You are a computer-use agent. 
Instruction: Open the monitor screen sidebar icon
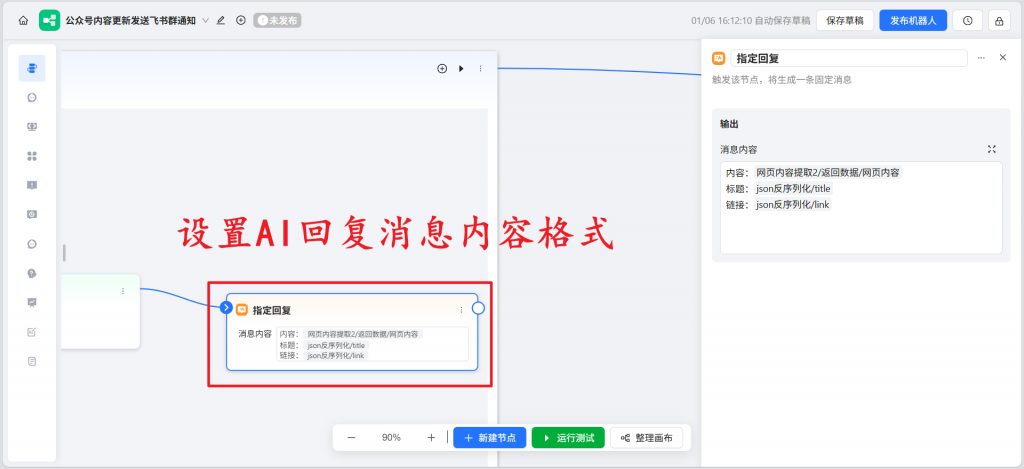[x=32, y=127]
